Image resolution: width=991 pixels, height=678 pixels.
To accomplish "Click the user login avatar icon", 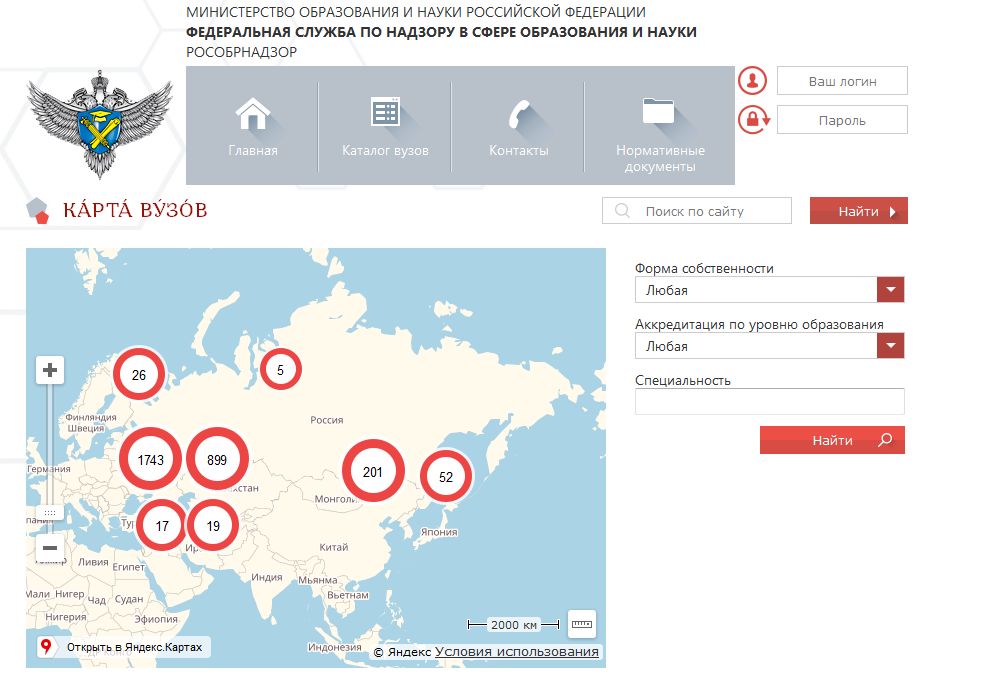I will click(752, 80).
